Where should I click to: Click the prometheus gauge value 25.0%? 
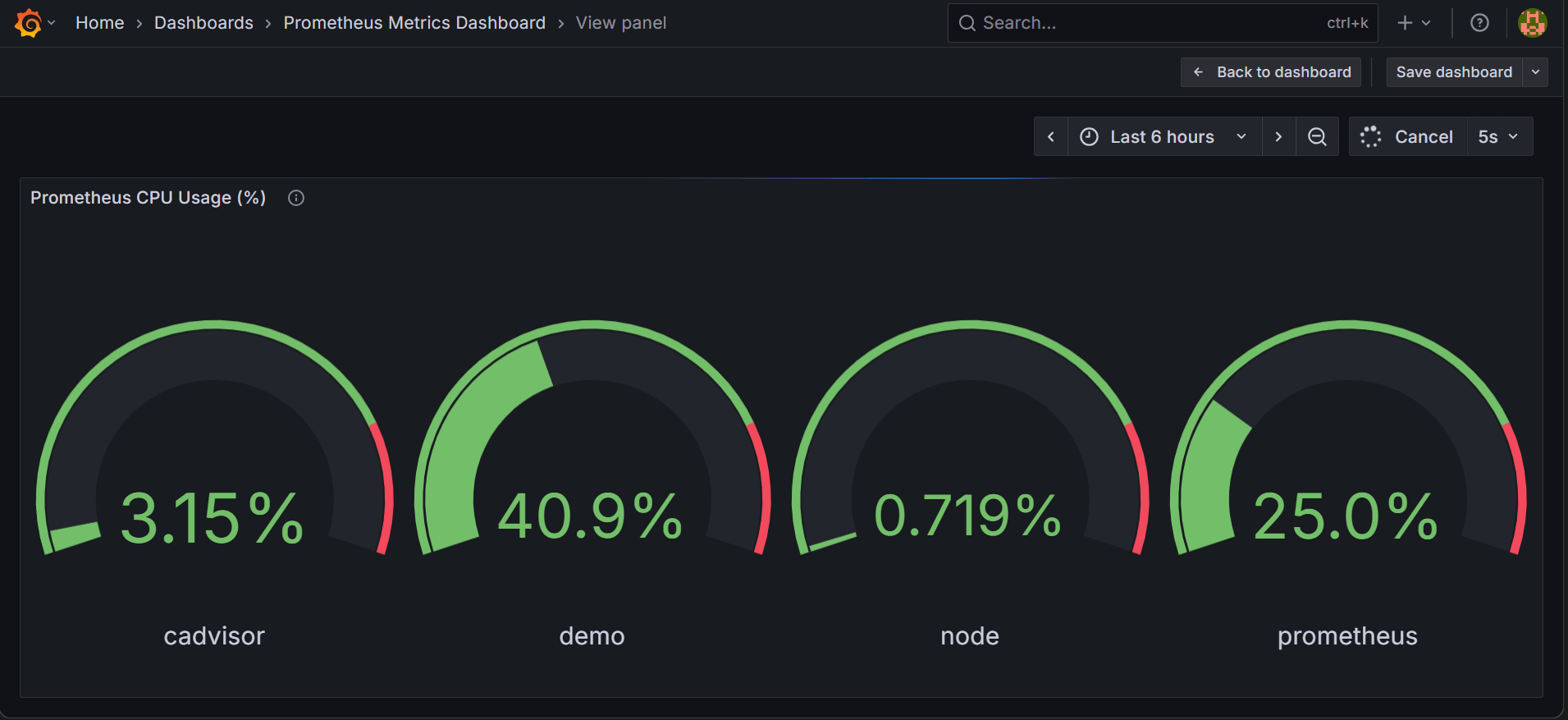tap(1346, 516)
